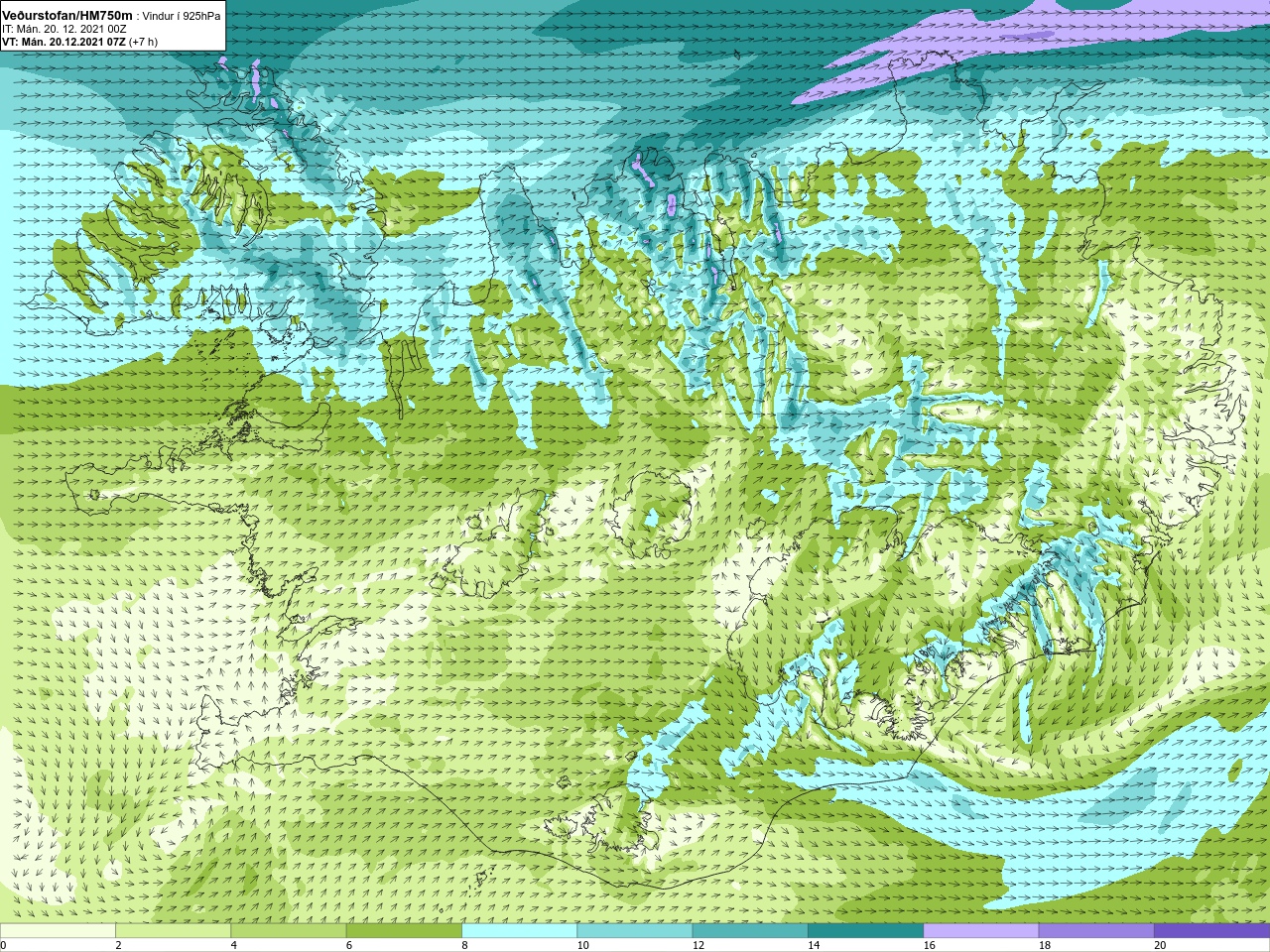Select the 12–14 teal legend swatch
This screenshot has height=952, width=1270.
pos(750,931)
